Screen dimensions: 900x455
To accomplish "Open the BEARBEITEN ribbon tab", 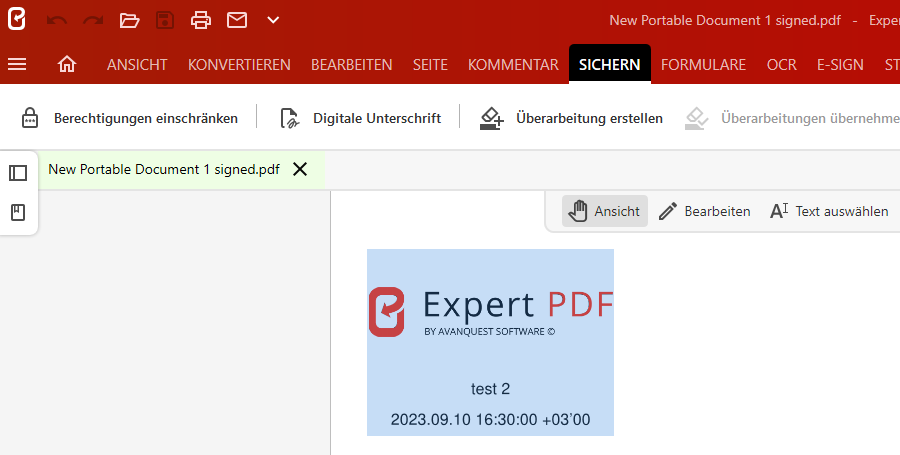I will [x=352, y=64].
